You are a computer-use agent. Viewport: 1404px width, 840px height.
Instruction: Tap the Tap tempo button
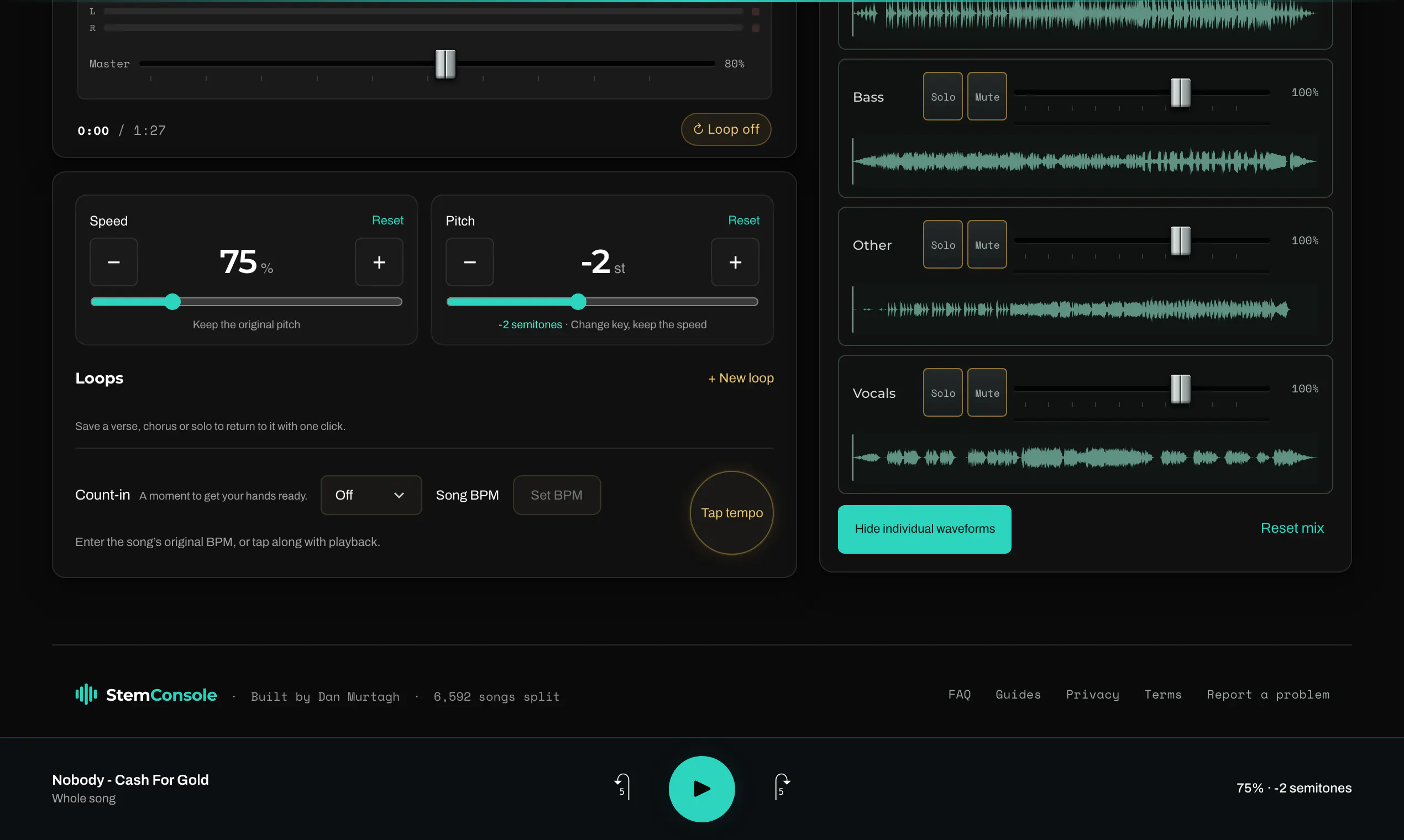(x=732, y=513)
